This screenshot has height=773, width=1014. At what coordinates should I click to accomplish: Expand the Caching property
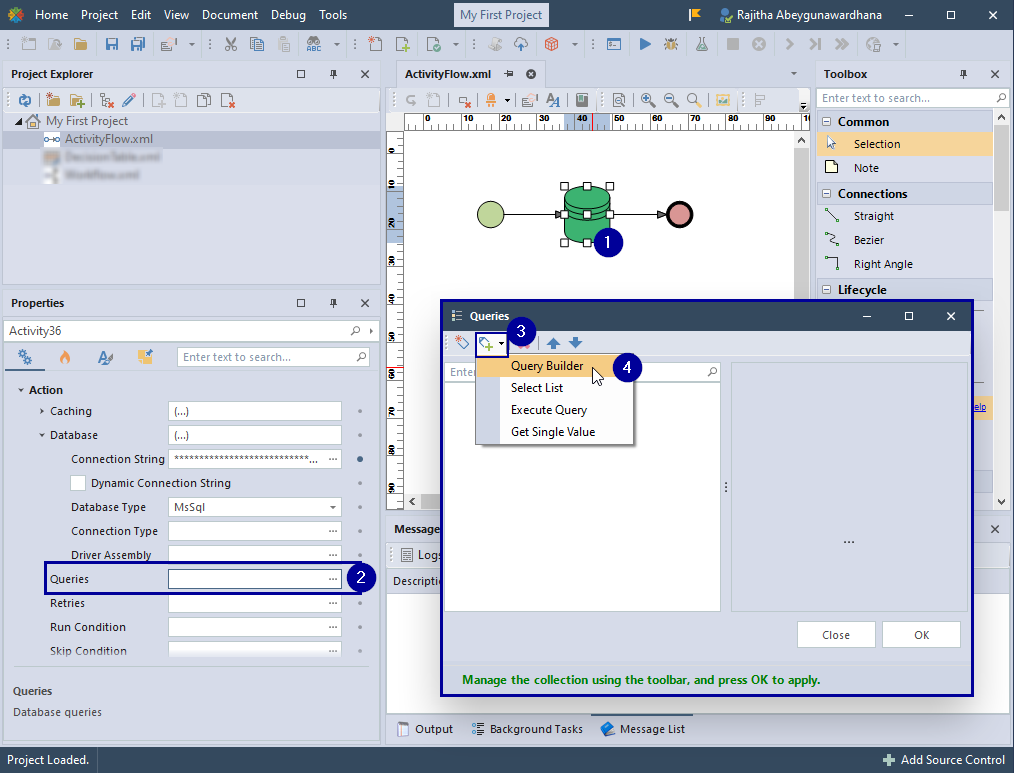(x=42, y=411)
